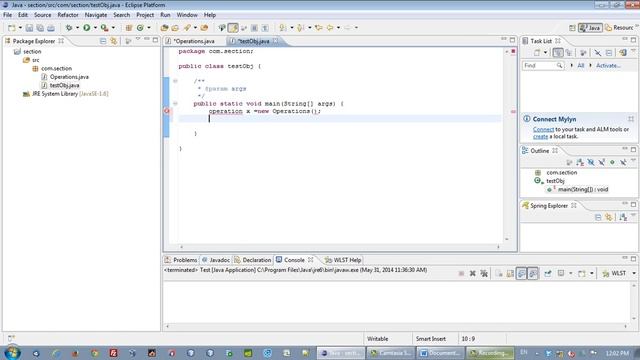Screen dimensions: 640x360
Task: Select JRE System Library node
Action: click(x=66, y=94)
